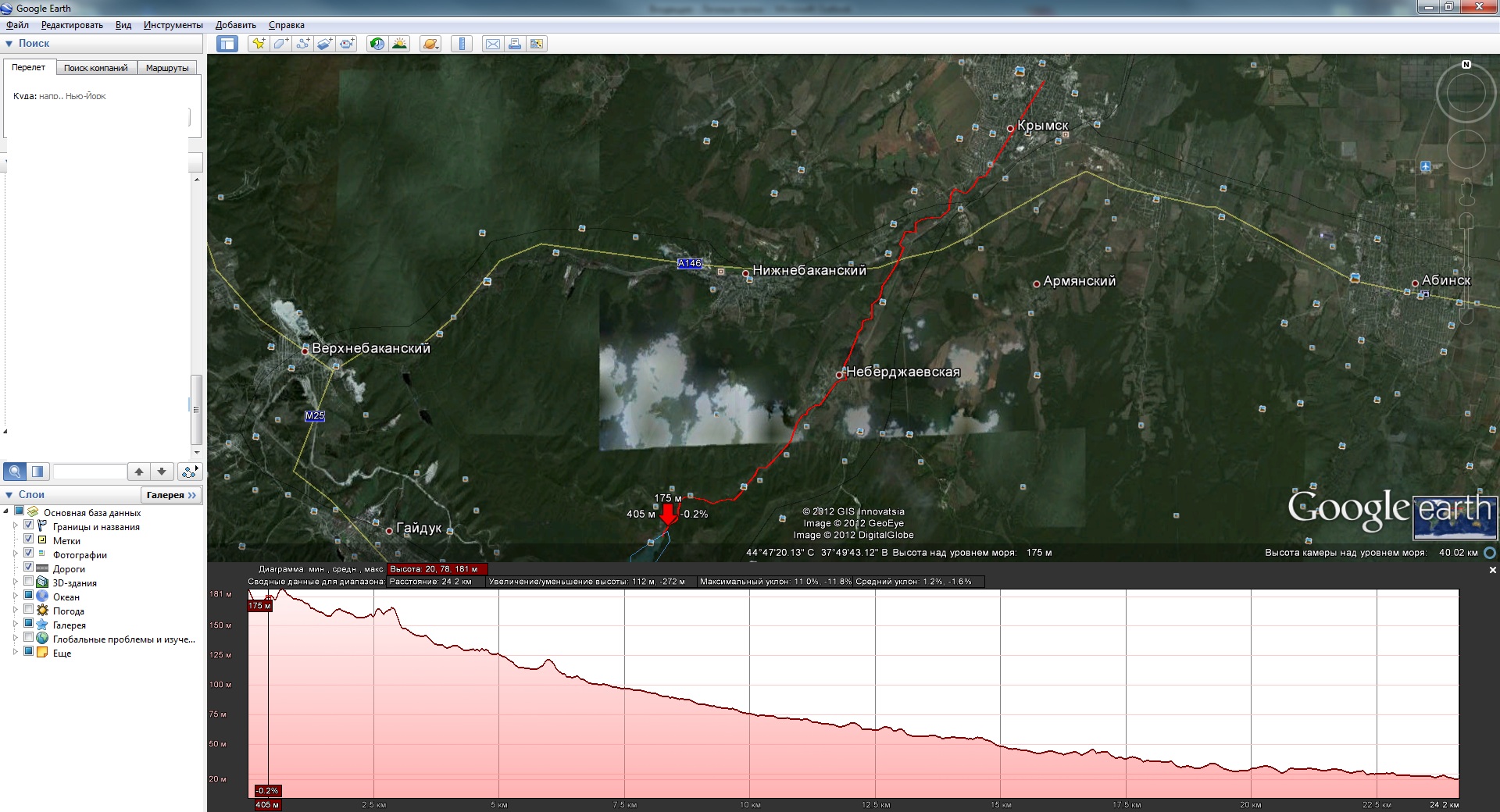Expand the Океан layer
The width and height of the screenshot is (1500, 812).
16,597
